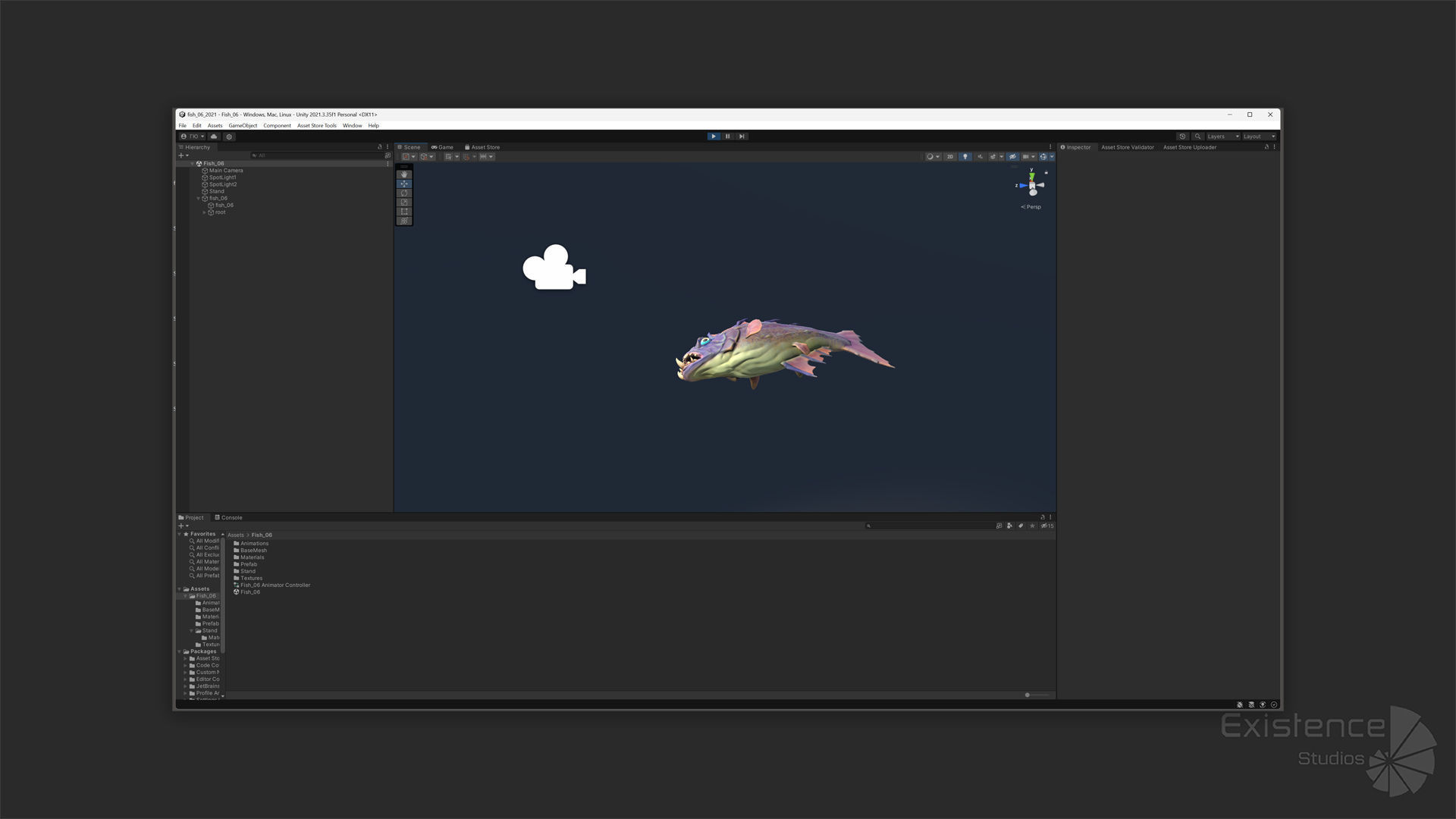1456x819 pixels.
Task: Select the Move tool in Scene overlay
Action: coord(404,184)
